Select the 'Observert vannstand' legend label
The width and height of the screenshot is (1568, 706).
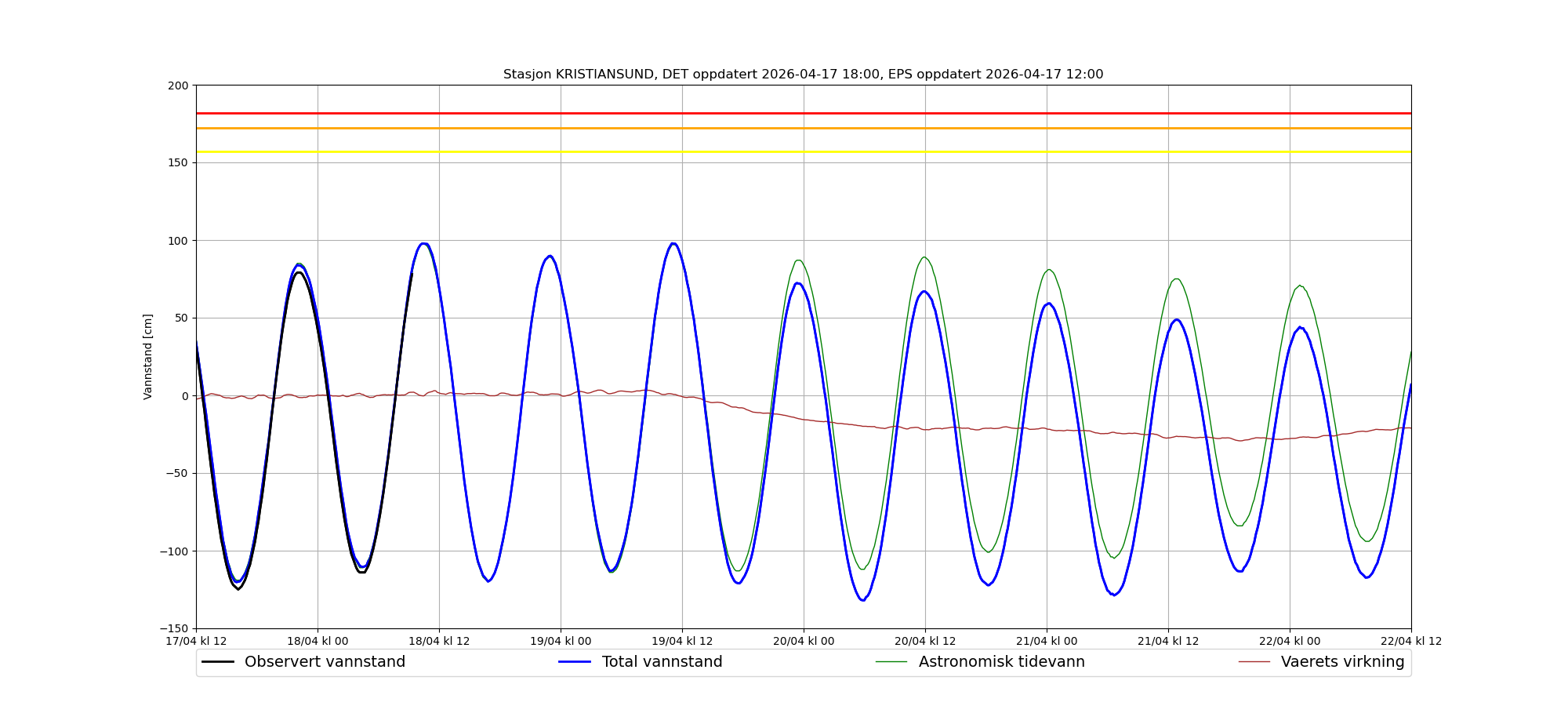point(325,662)
